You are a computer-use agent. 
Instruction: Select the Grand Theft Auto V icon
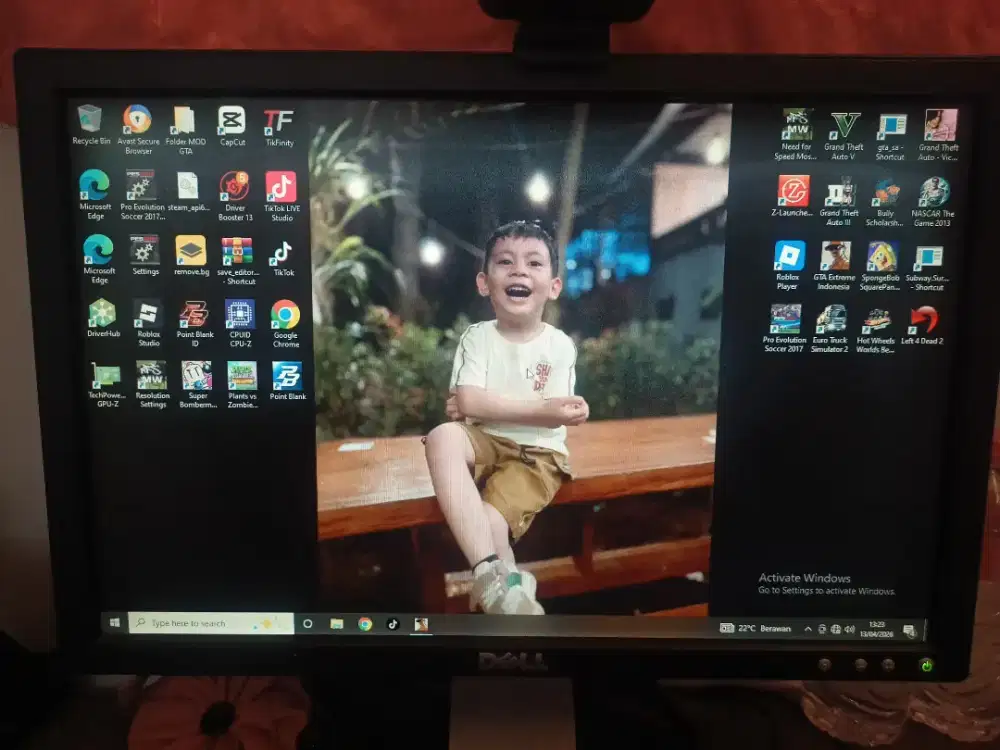point(845,126)
